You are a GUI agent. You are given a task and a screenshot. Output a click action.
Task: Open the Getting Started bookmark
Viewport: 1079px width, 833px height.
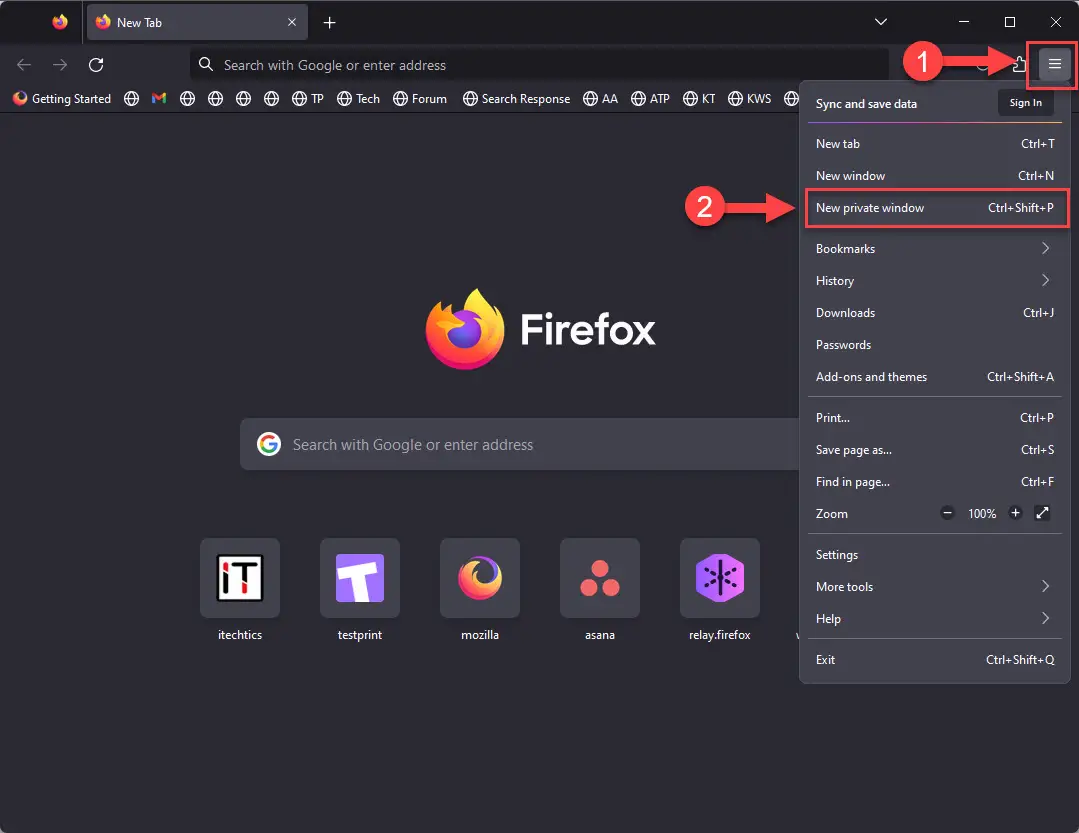point(62,98)
